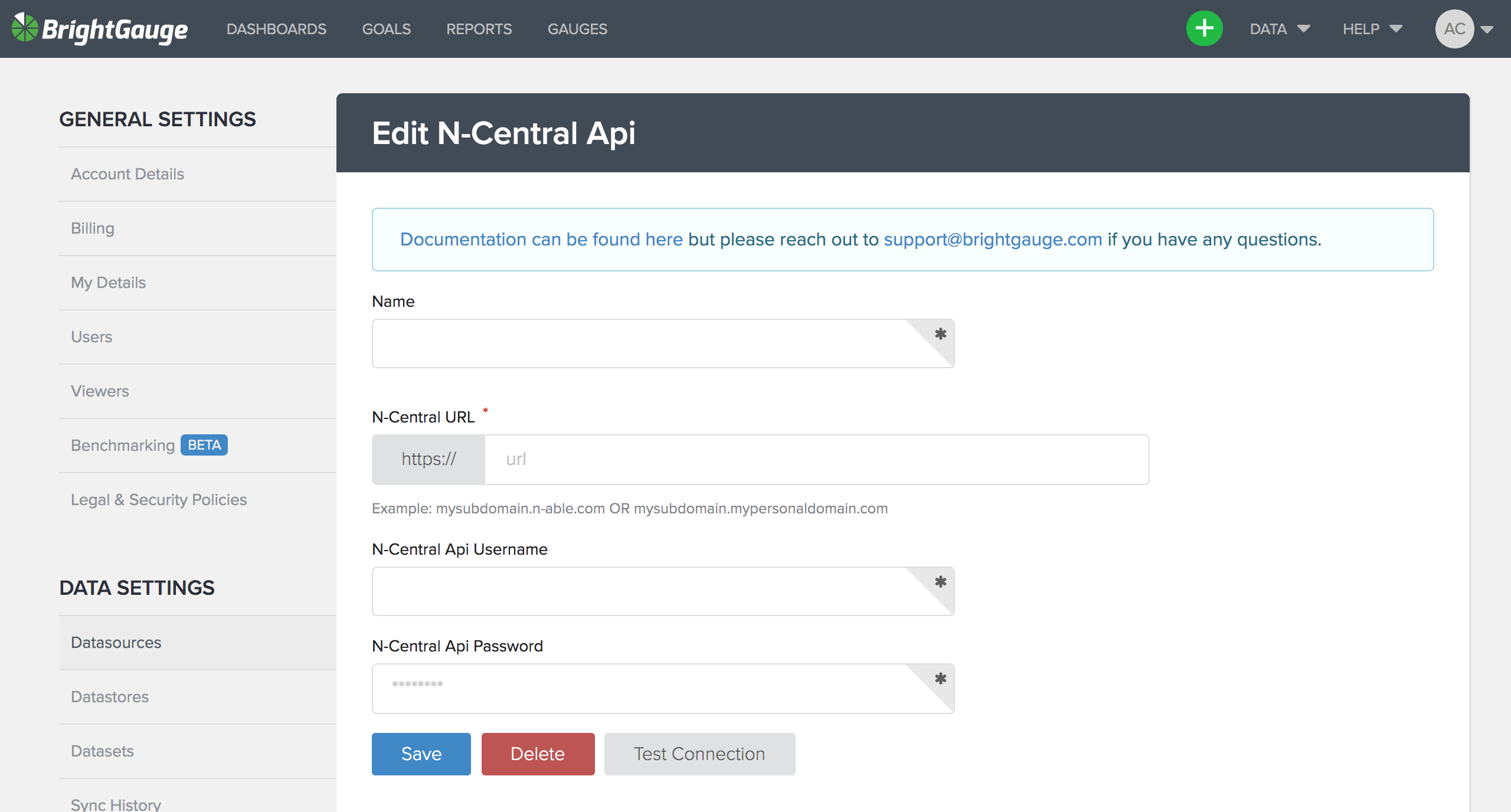
Task: Open the AC user avatar menu
Action: point(1454,29)
